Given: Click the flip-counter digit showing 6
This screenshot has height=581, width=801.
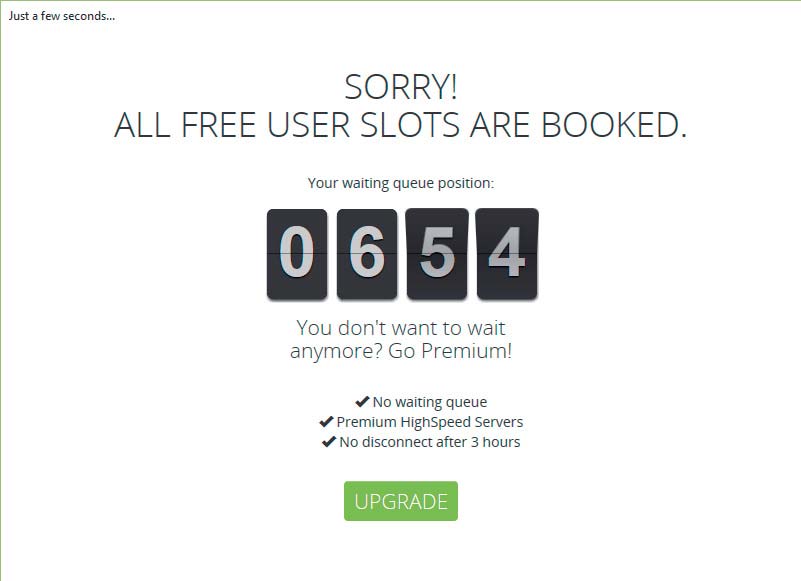Looking at the screenshot, I should [x=367, y=254].
